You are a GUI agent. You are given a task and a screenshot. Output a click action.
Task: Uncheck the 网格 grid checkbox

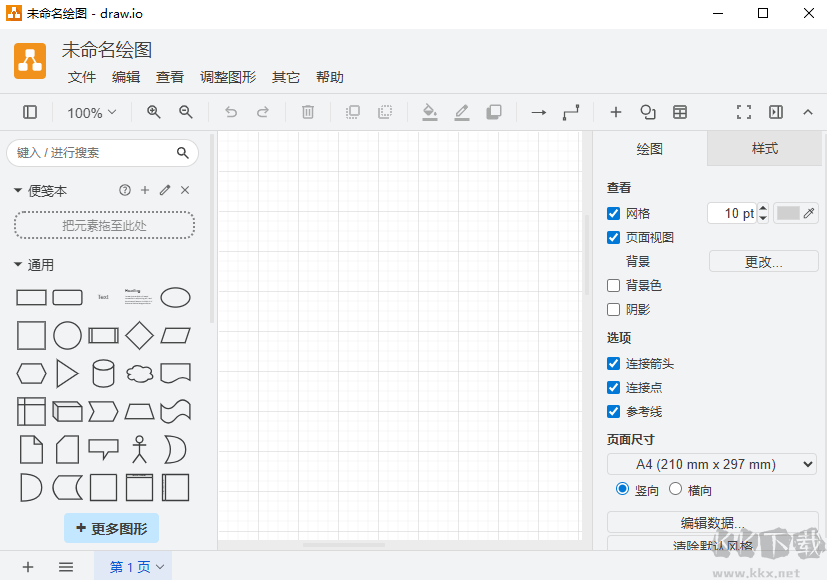[613, 214]
